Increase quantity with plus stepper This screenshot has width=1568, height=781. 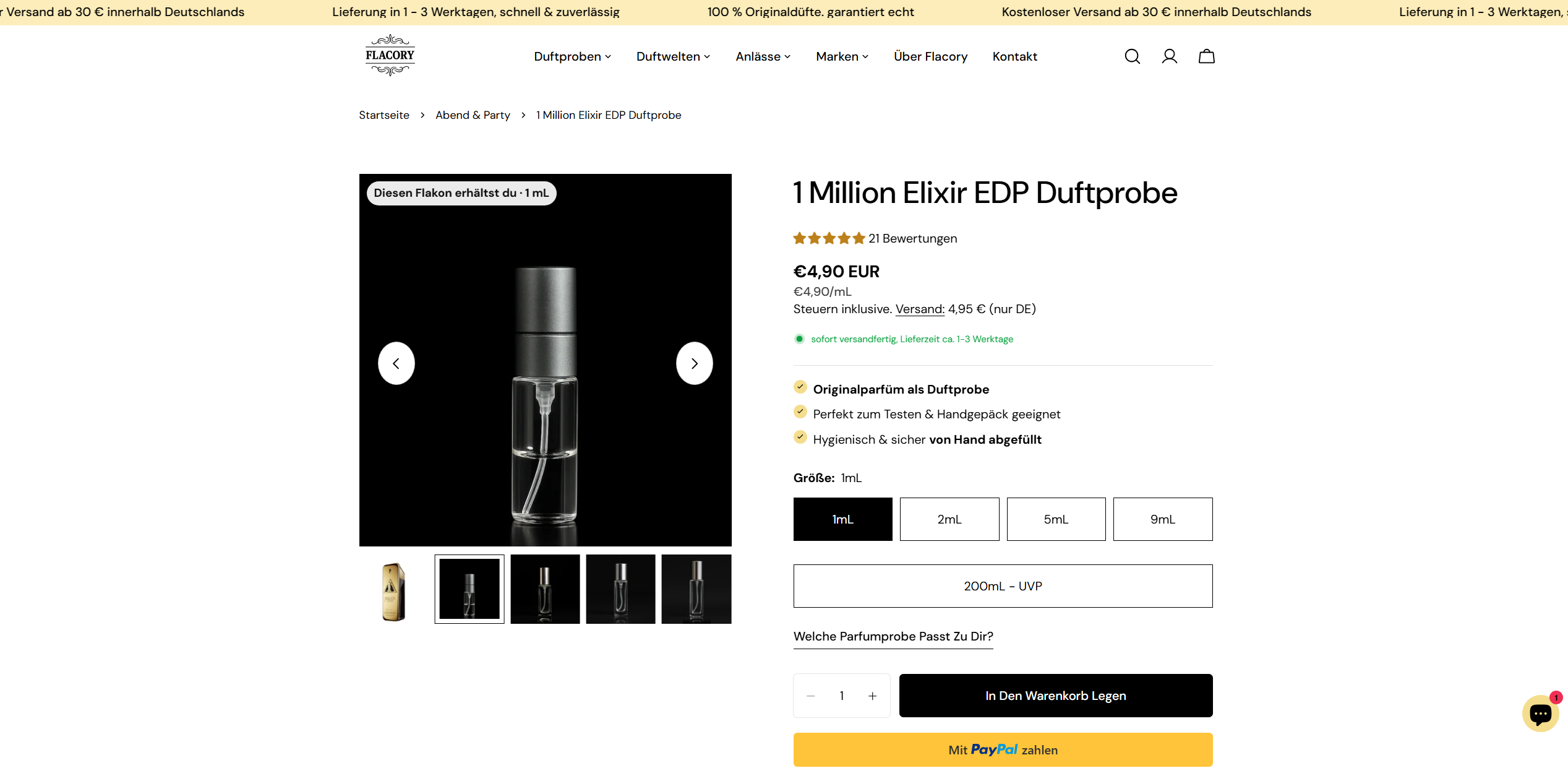pos(872,696)
